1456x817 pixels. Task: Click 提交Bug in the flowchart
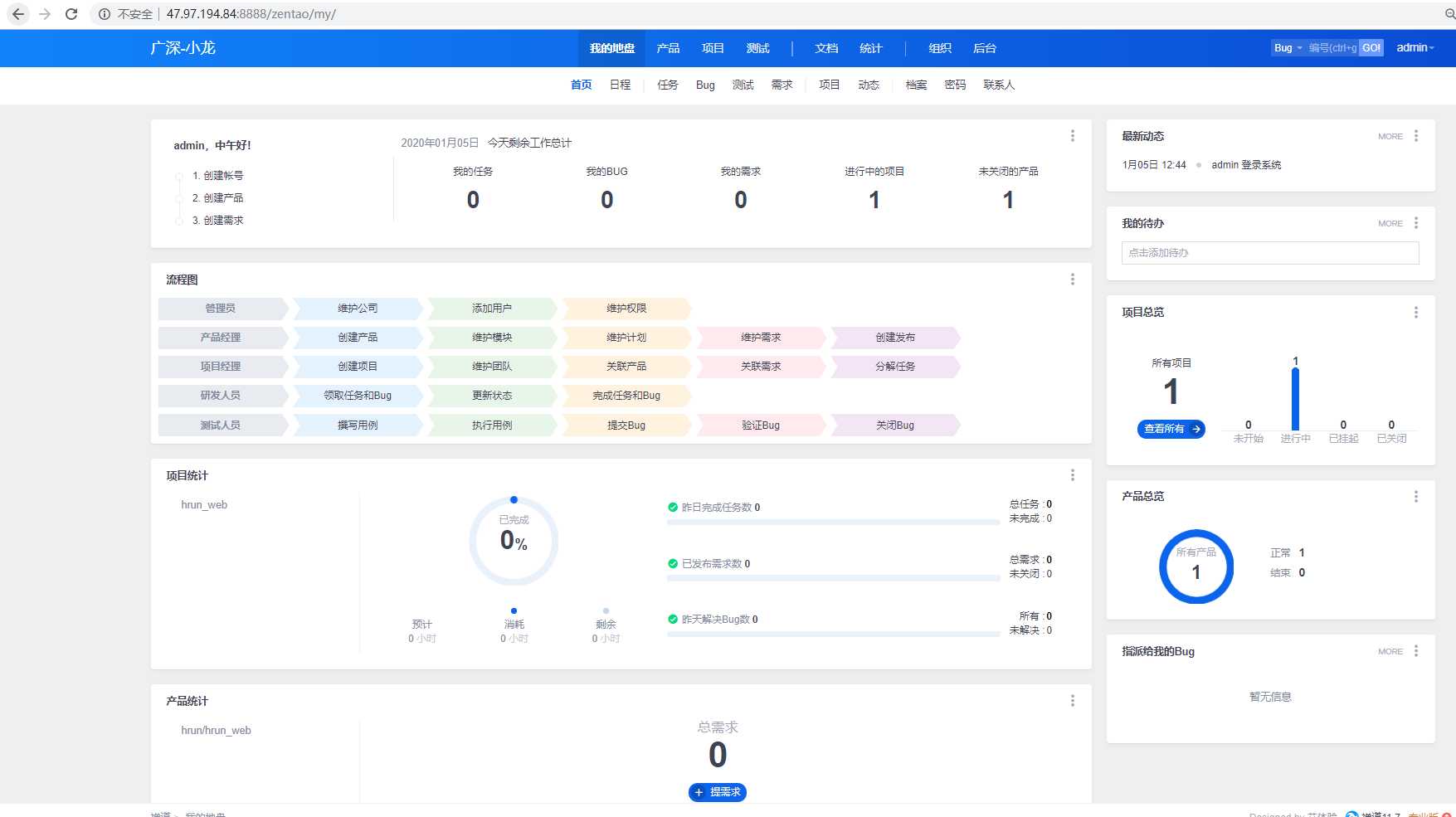point(626,425)
